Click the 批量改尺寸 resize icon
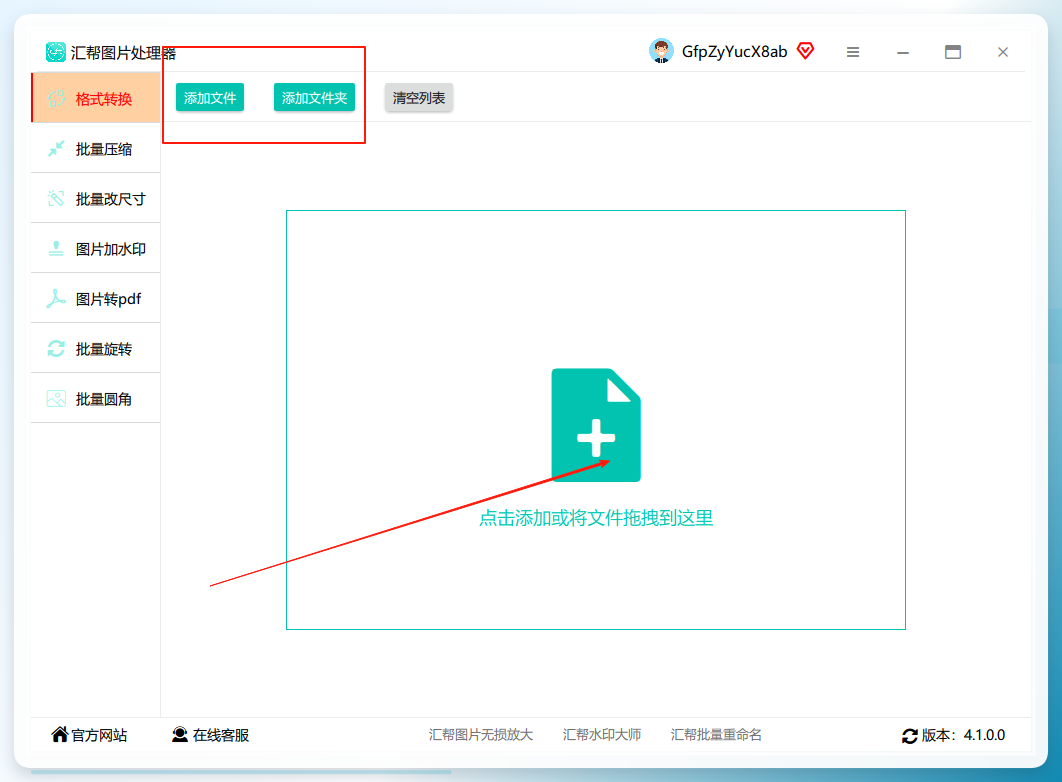Viewport: 1062px width, 782px height. click(56, 198)
